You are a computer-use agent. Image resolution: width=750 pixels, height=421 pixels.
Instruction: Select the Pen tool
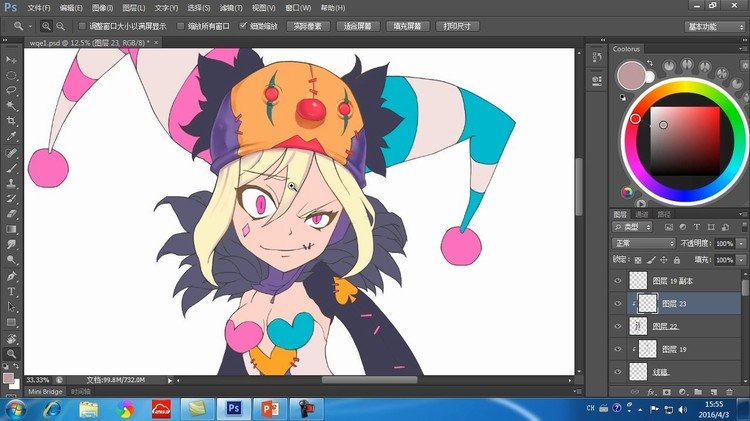tap(11, 276)
